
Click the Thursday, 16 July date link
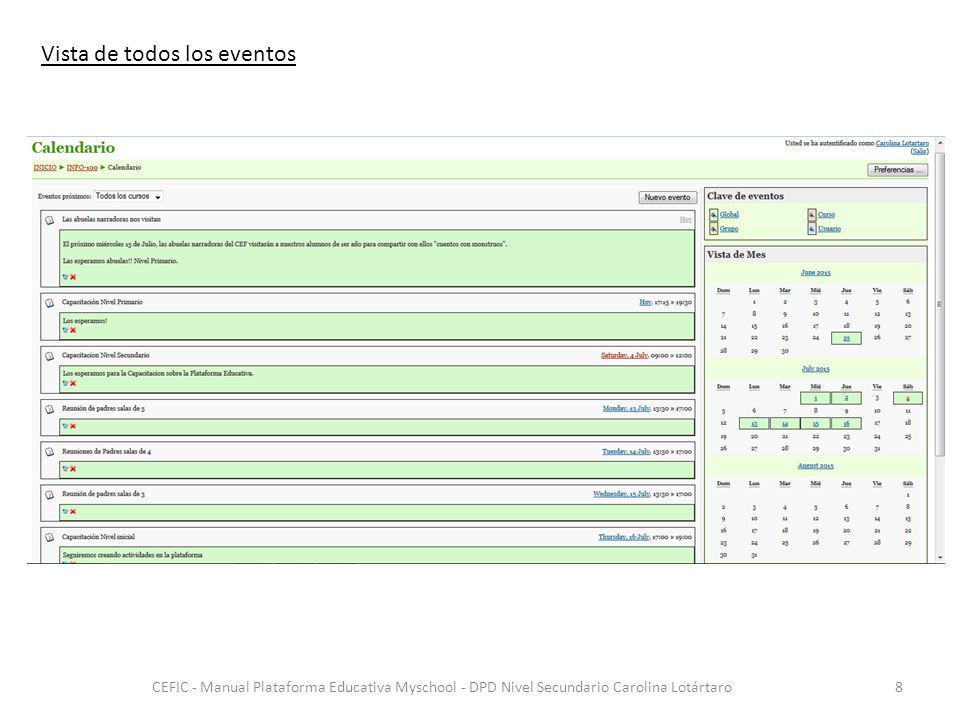point(624,536)
